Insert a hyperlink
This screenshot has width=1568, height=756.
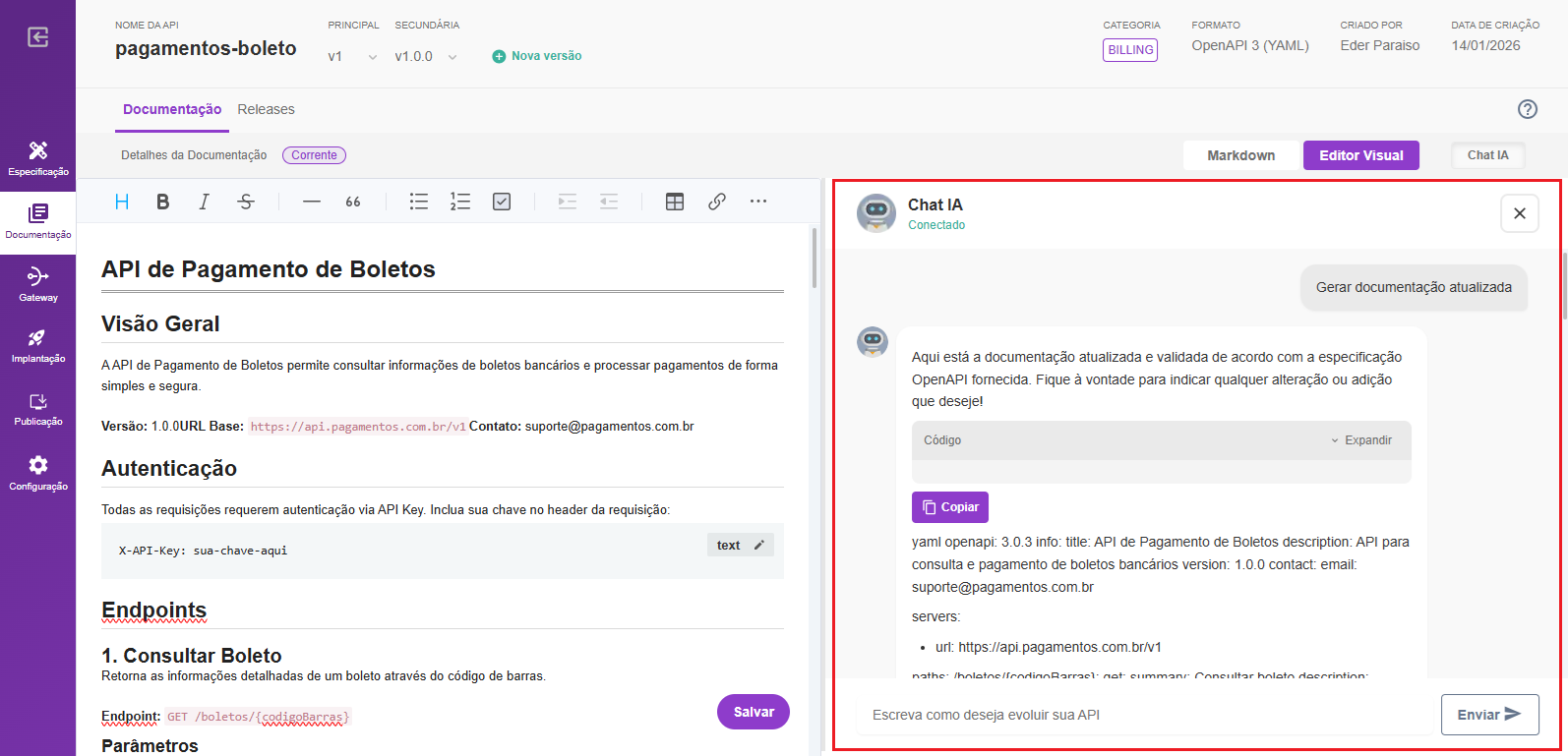point(717,202)
